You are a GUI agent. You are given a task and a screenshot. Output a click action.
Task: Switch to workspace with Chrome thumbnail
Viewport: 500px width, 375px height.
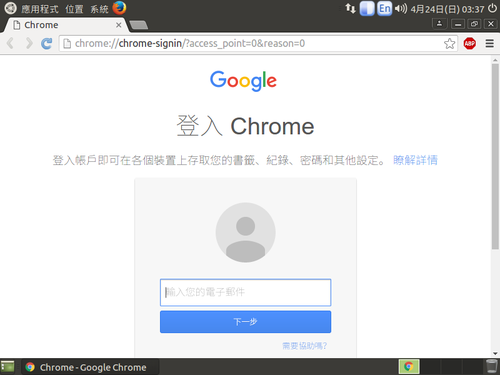click(x=409, y=367)
